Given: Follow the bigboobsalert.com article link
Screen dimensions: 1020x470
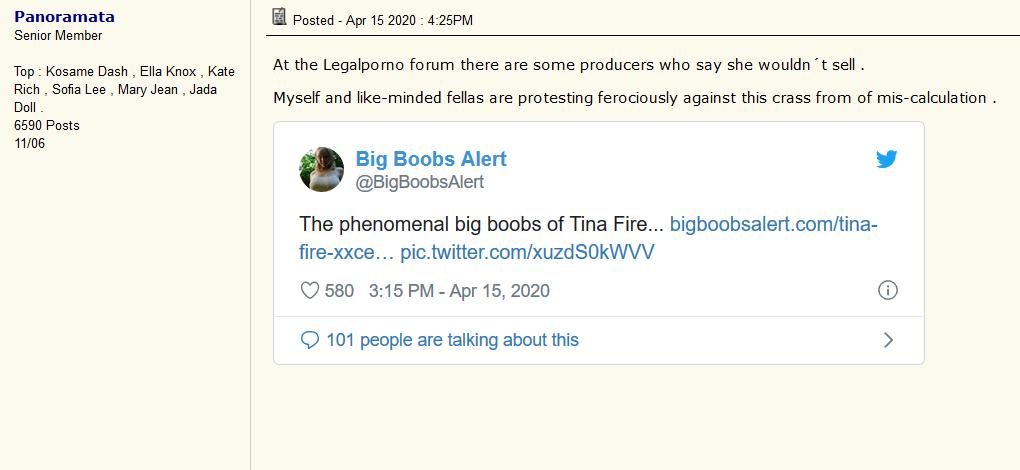Looking at the screenshot, I should click(773, 224).
